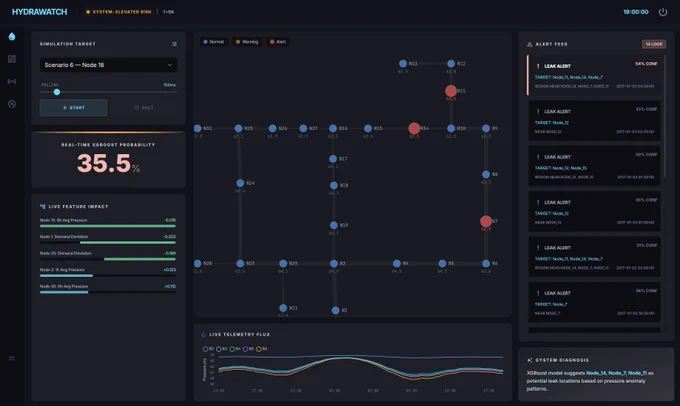This screenshot has height=406, width=680.
Task: Select node N12 on the network map
Action: click(451, 63)
